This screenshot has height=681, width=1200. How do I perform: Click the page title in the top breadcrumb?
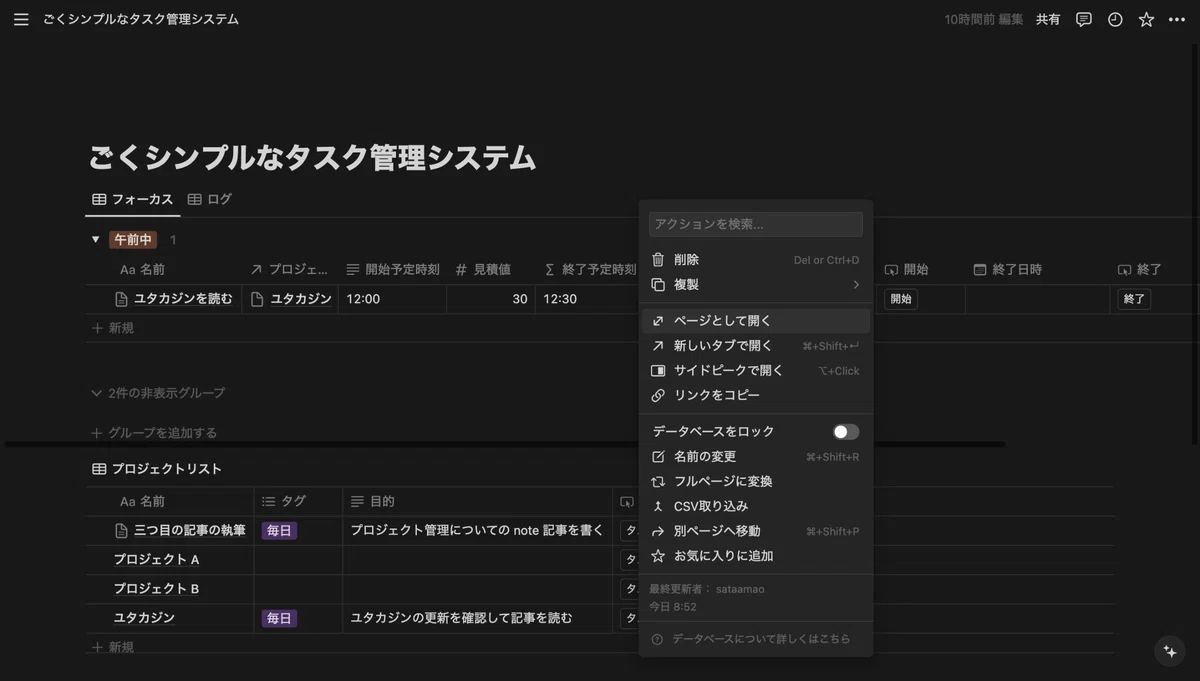coord(141,19)
